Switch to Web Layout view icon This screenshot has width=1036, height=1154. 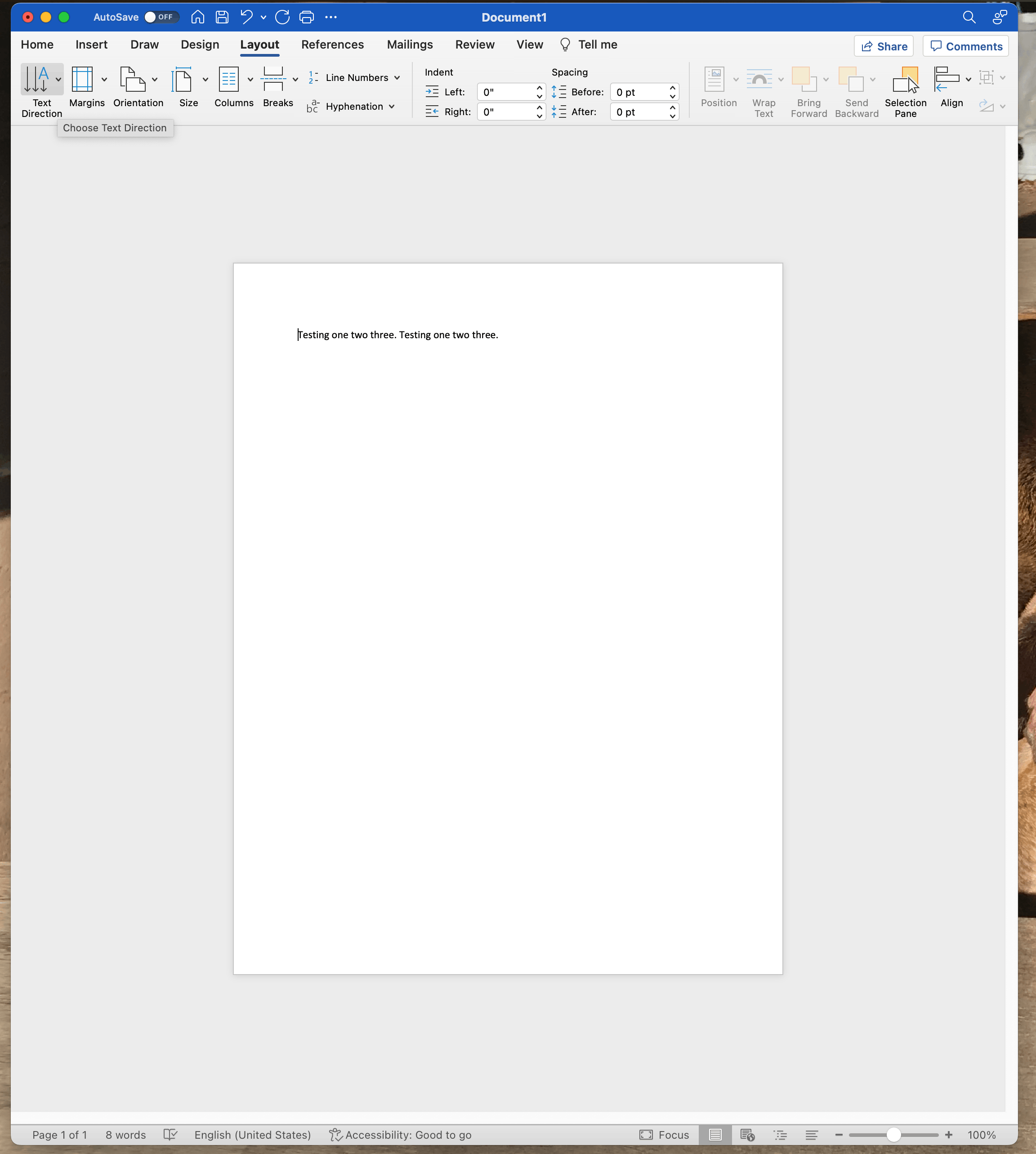point(747,1135)
